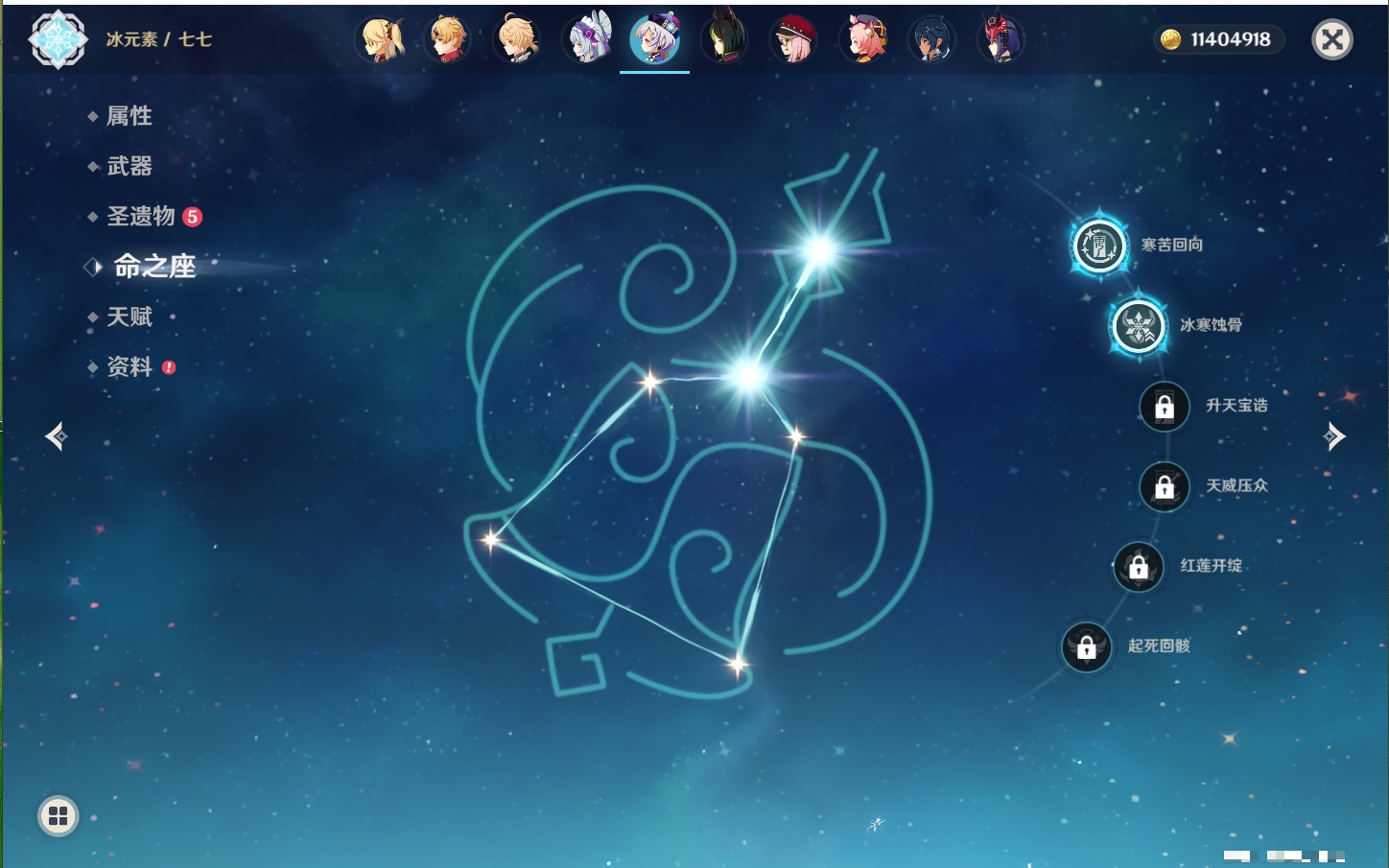Open the 资料 tab
Screen dimensions: 1389x868
129,366
